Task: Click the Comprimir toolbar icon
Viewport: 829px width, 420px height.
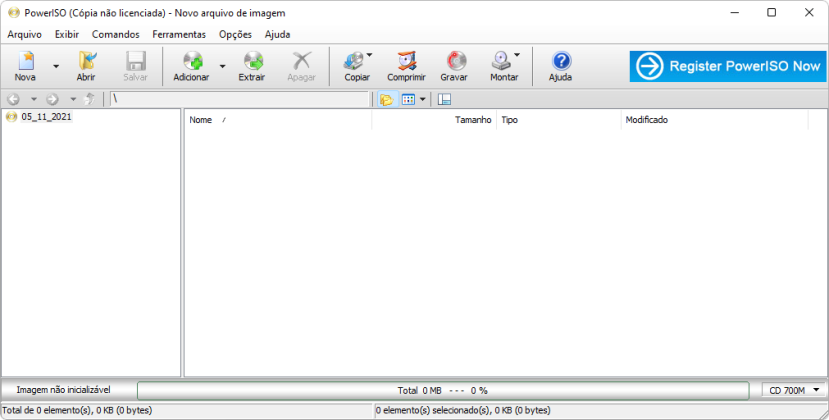Action: coord(407,66)
